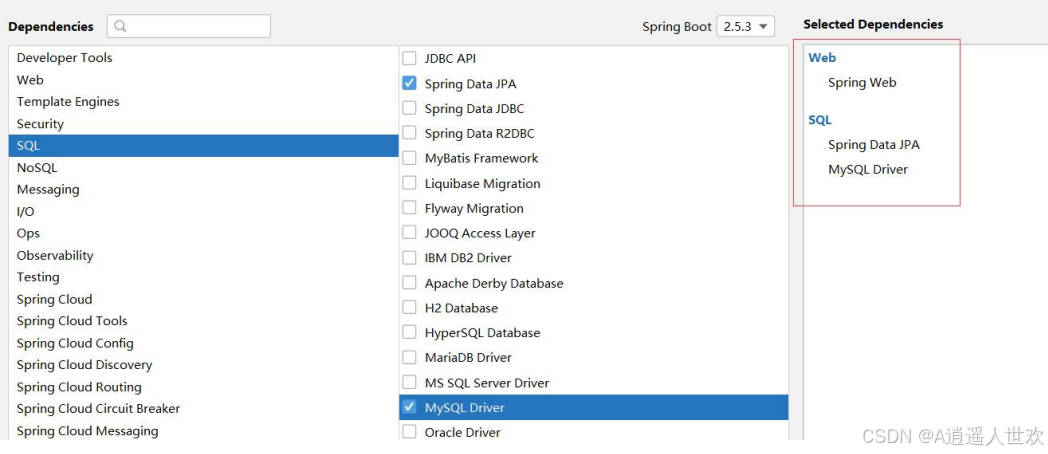The image size is (1048, 454).
Task: Open the Spring Cloud category
Action: pyautogui.click(x=203, y=299)
